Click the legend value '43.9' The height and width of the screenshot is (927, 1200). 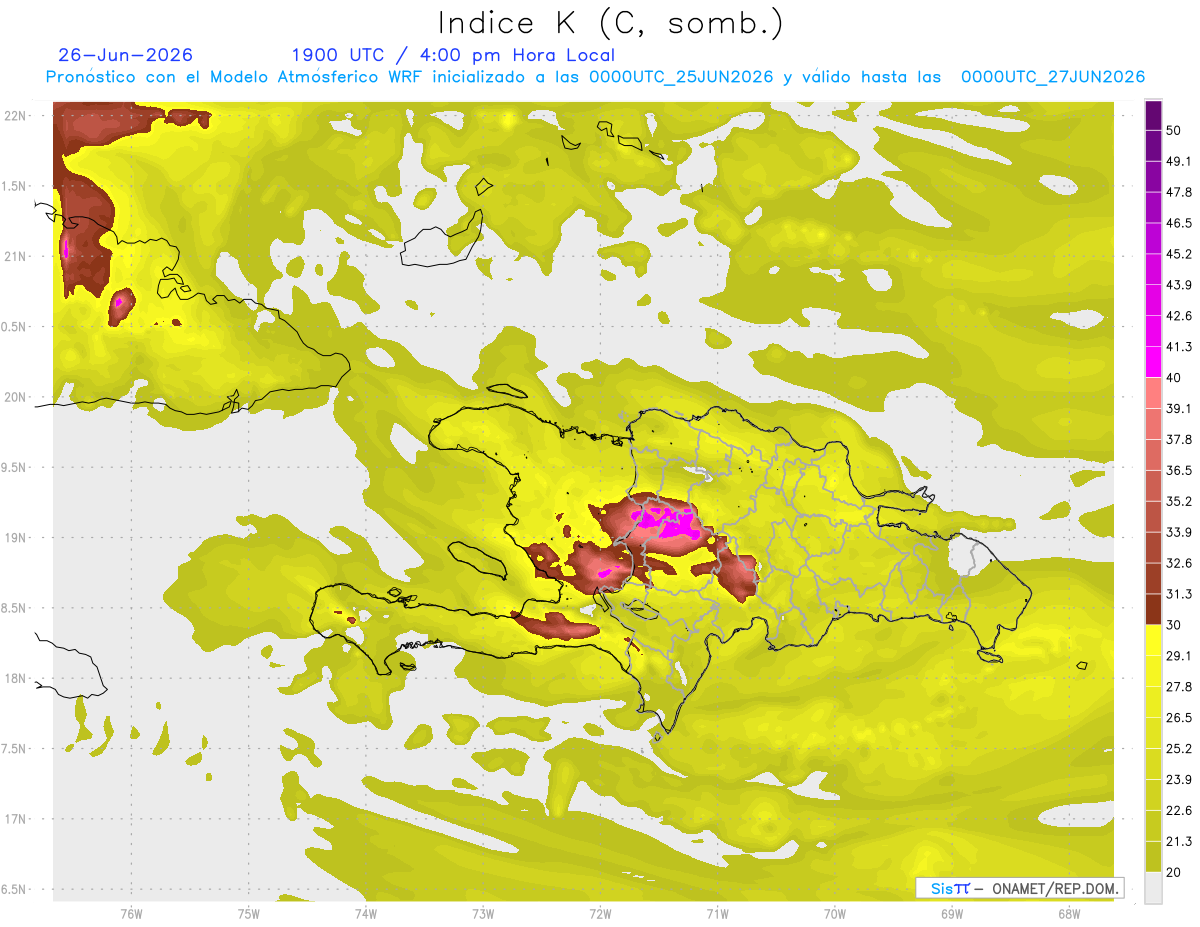(x=1178, y=285)
